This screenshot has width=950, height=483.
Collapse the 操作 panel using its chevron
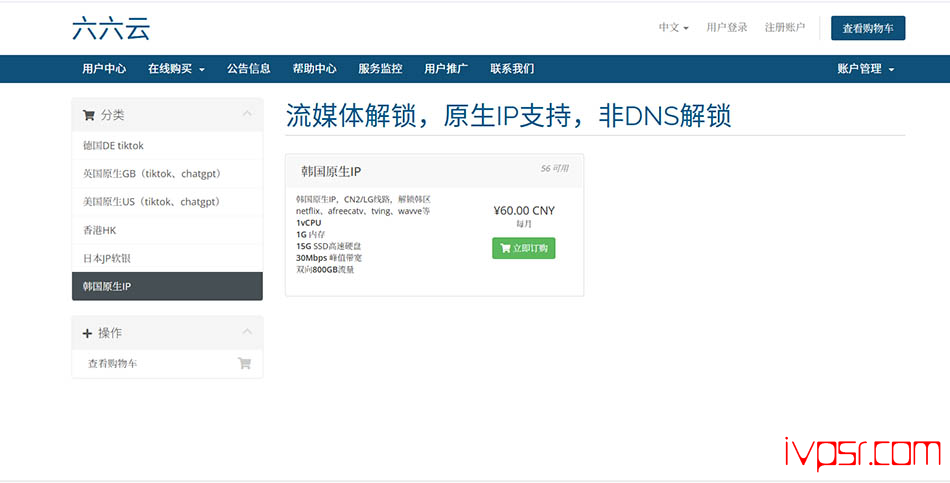[x=247, y=333]
